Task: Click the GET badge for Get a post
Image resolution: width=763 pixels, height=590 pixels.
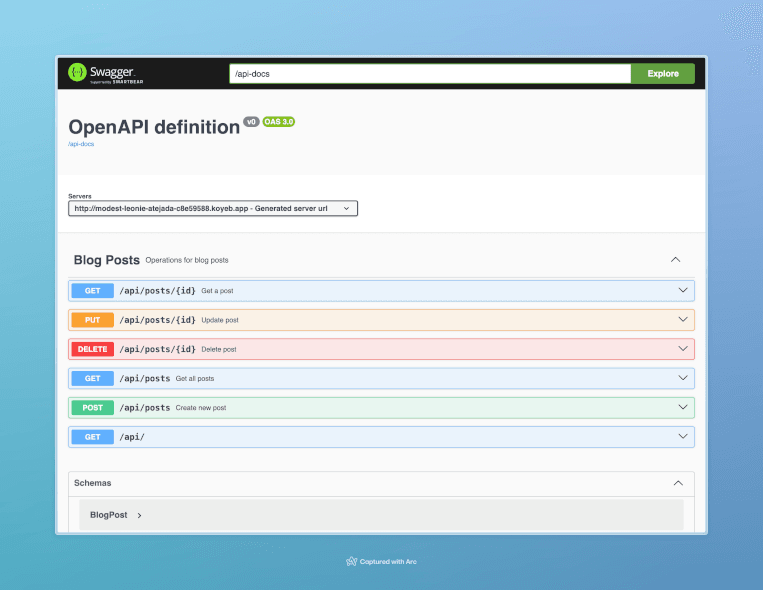Action: (92, 291)
